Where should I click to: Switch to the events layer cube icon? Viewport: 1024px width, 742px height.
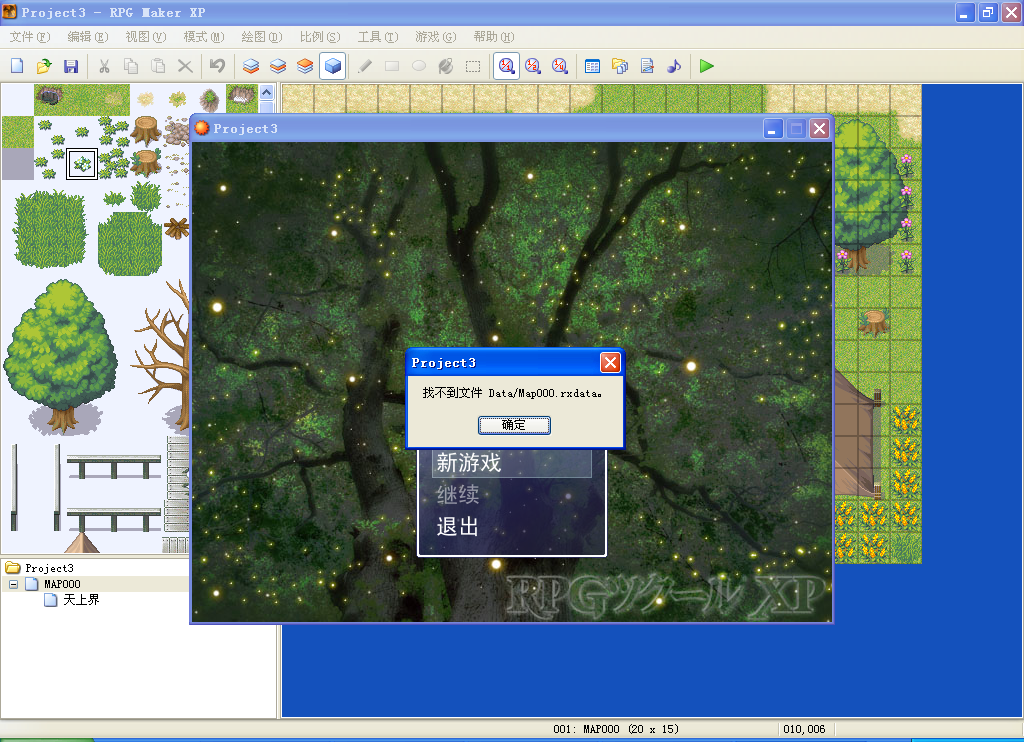pos(332,66)
